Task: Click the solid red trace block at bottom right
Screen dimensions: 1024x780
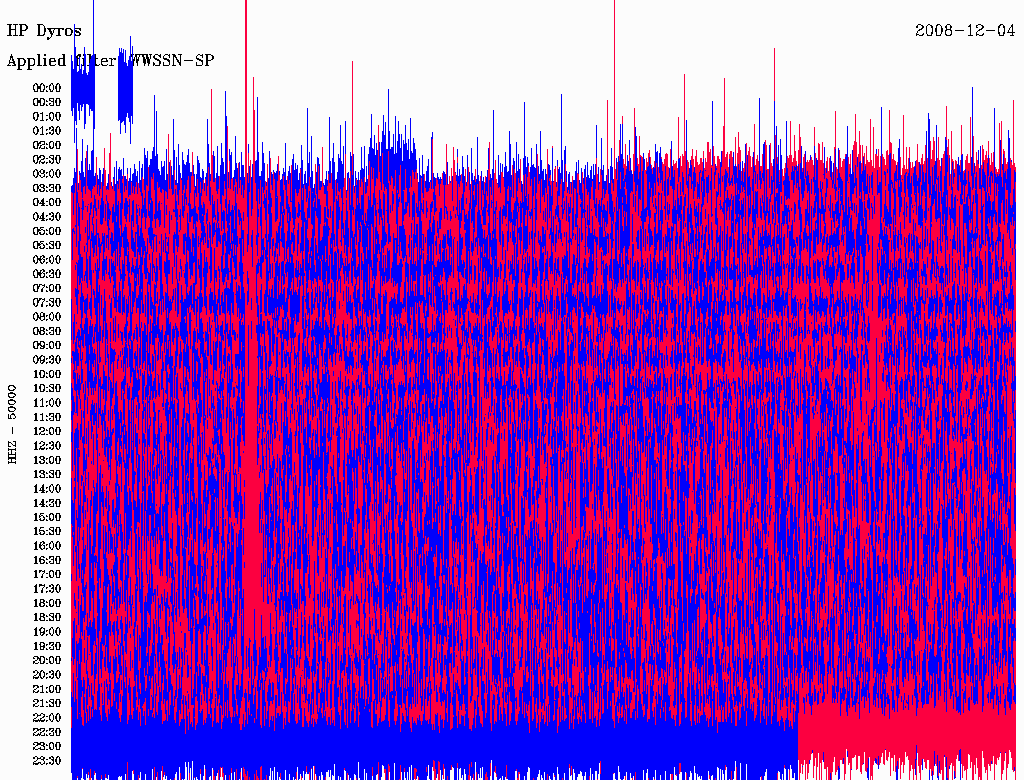Action: (905, 738)
